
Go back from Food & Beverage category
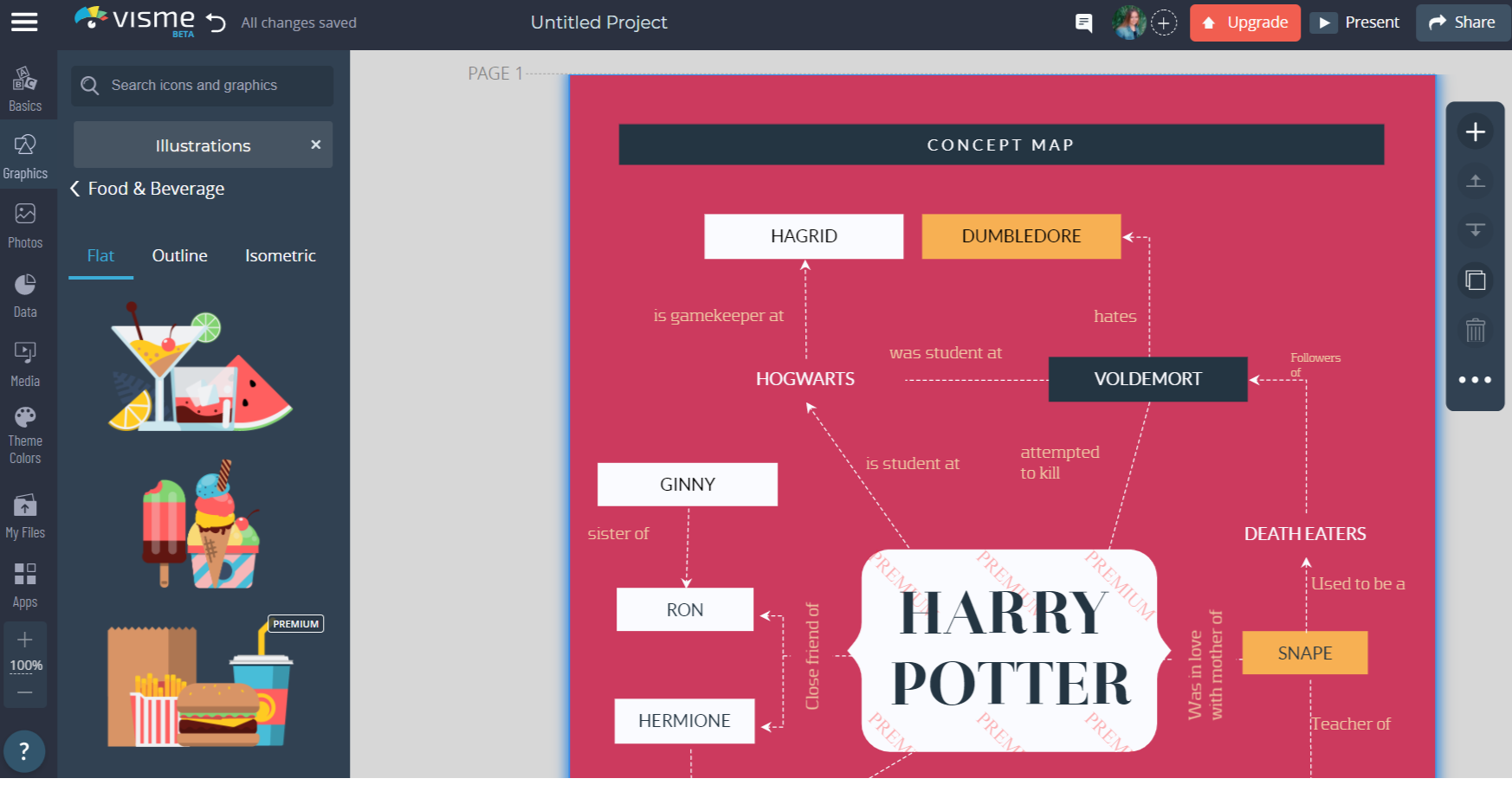[x=75, y=189]
